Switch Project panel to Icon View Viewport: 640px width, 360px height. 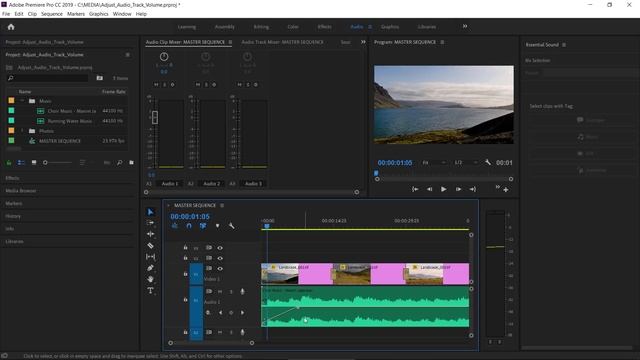pyautogui.click(x=34, y=162)
